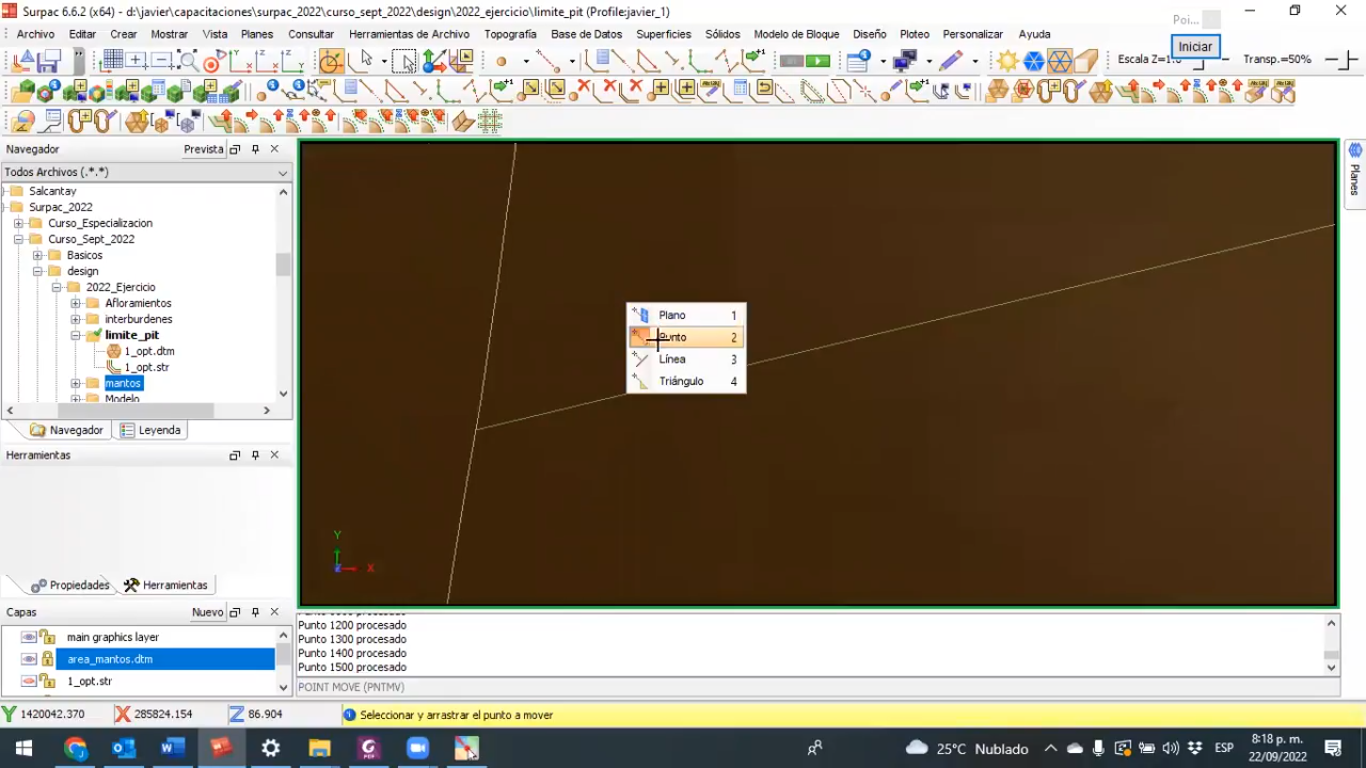This screenshot has height=768, width=1366.
Task: Click Nuevo button in Capas panel
Action: pyautogui.click(x=207, y=612)
